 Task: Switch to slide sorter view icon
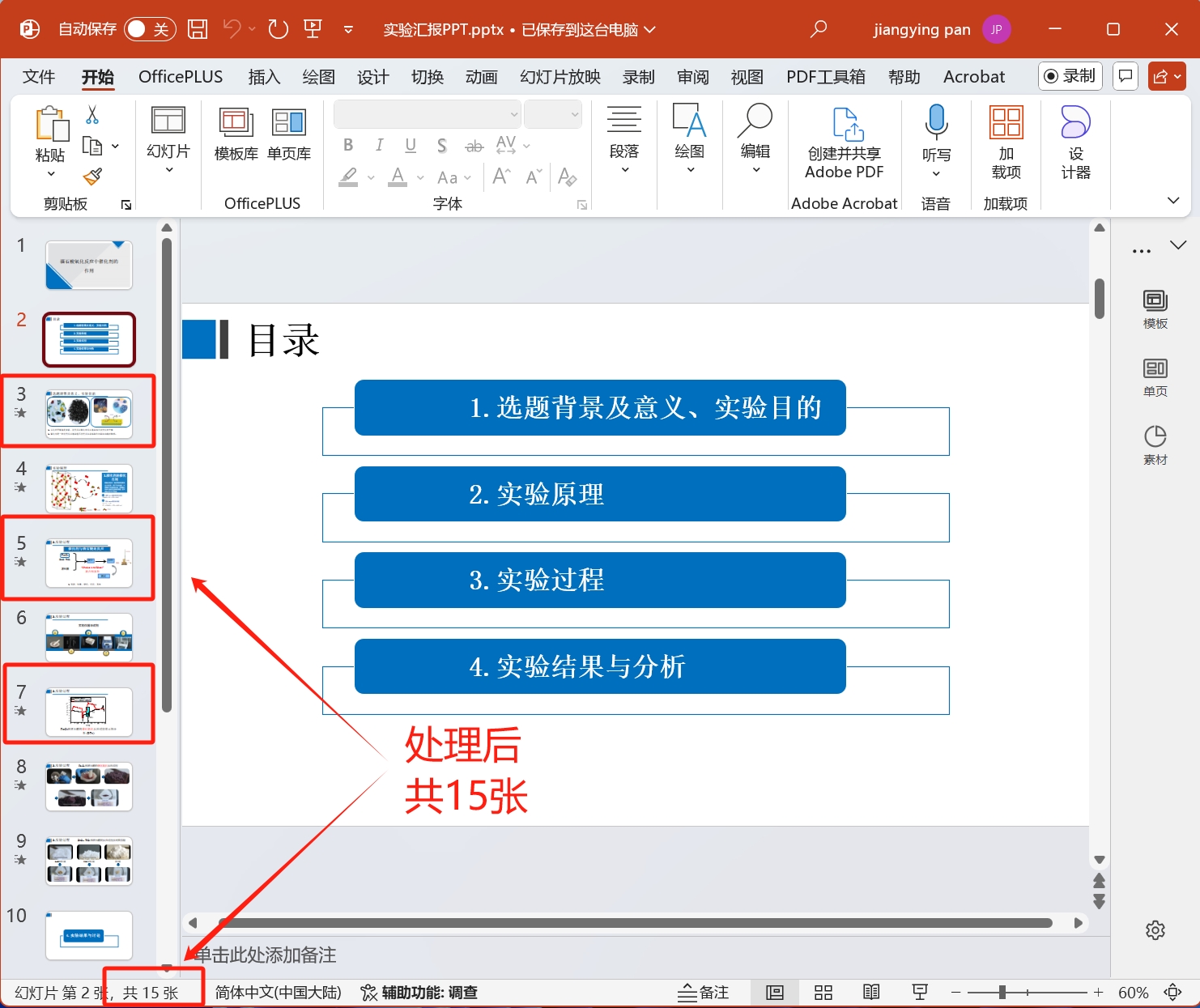coord(823,993)
